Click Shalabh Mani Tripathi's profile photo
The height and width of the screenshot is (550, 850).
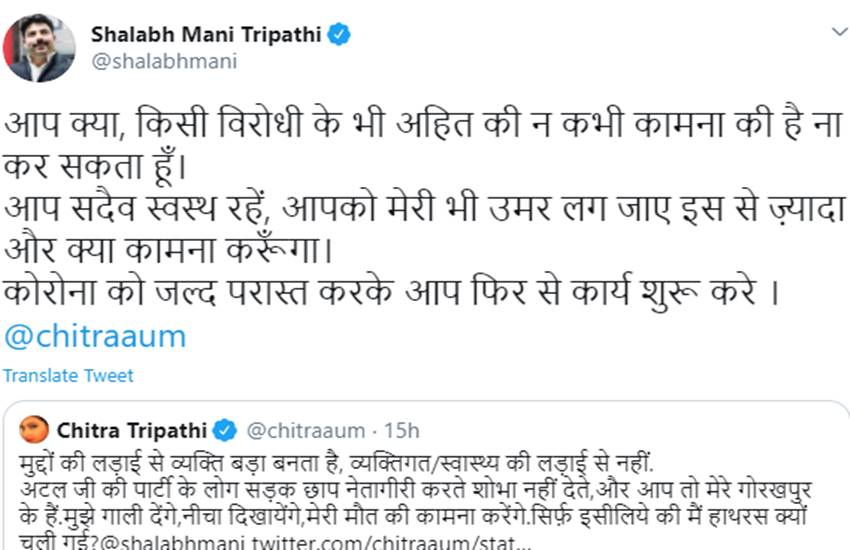[39, 47]
